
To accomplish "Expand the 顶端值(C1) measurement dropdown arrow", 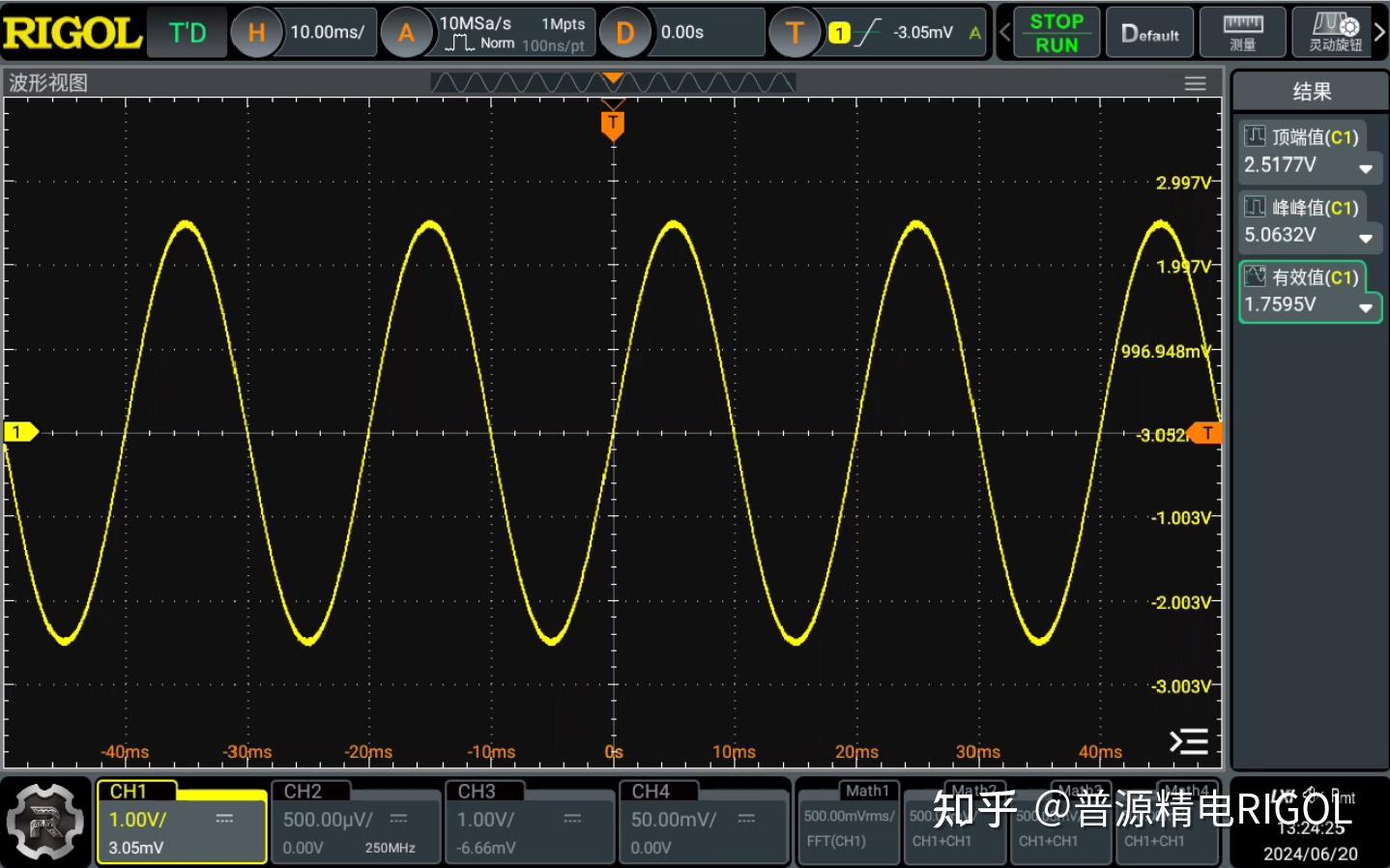I will 1366,169.
